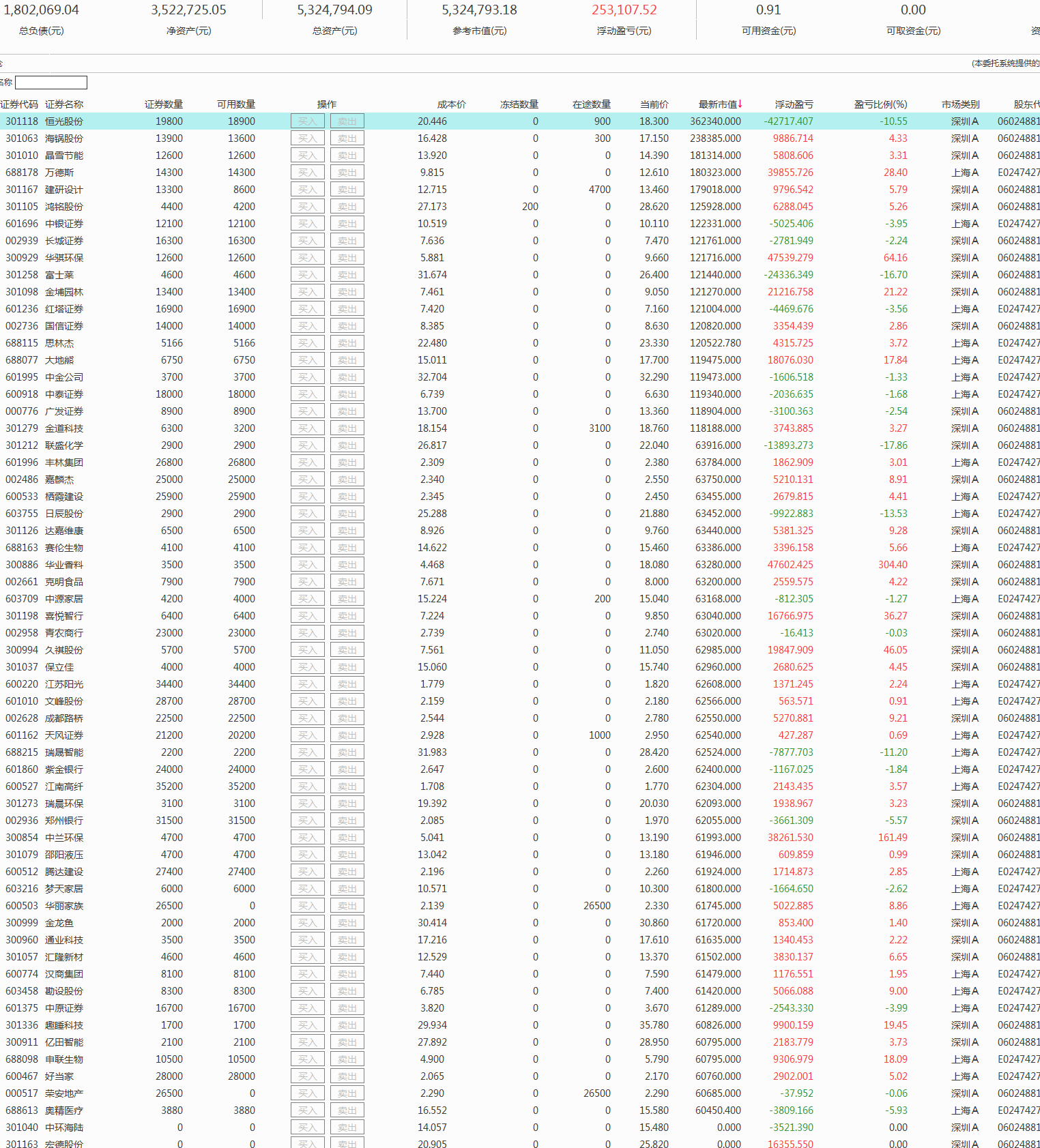The image size is (1040, 1148).
Task: Click the 证券名称 filter input box
Action: [x=51, y=83]
